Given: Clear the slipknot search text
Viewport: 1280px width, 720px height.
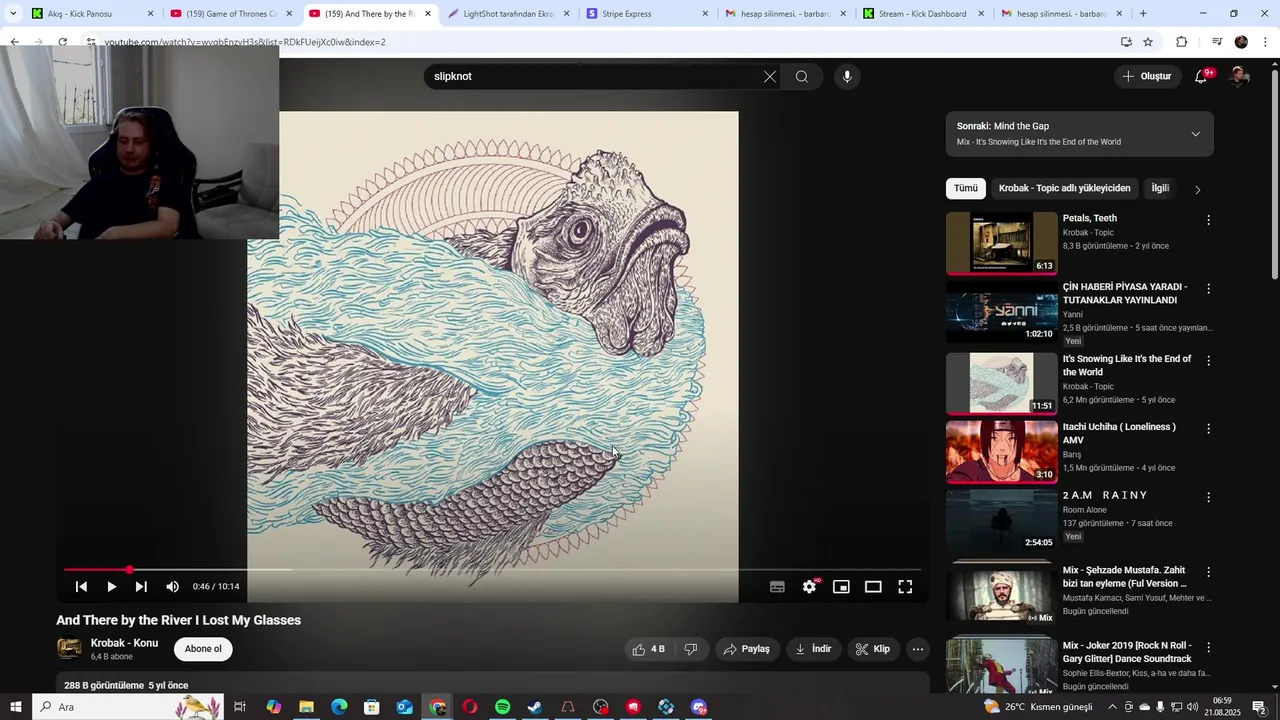Looking at the screenshot, I should pos(770,77).
